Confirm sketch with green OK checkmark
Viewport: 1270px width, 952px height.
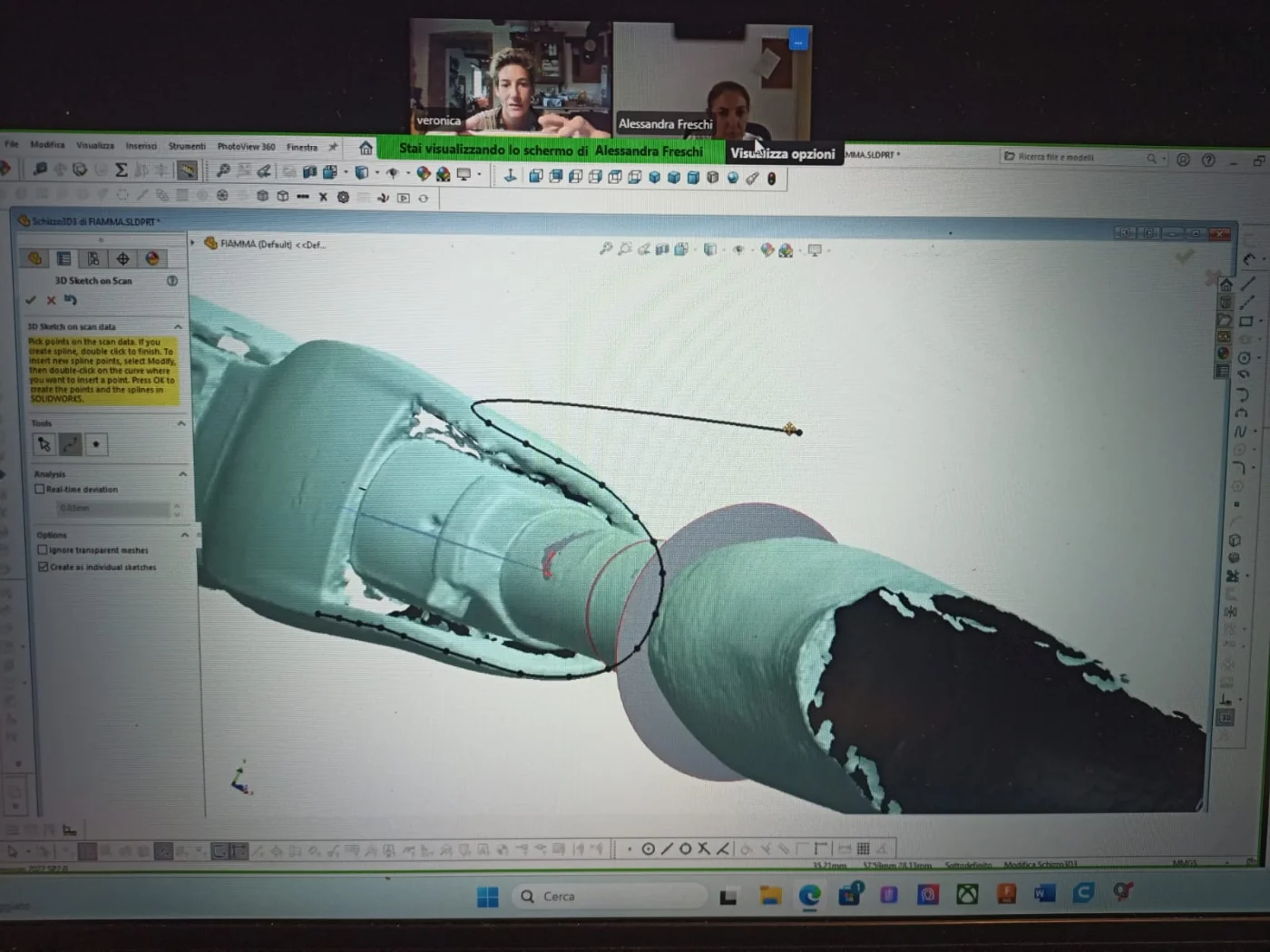(x=31, y=300)
